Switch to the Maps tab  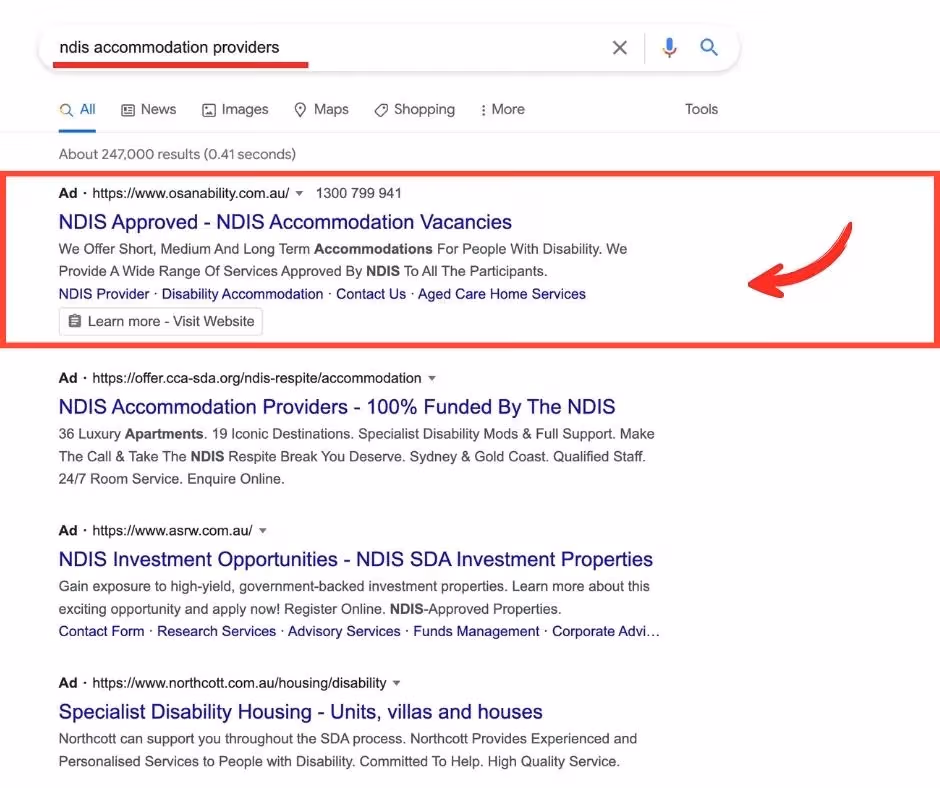pyautogui.click(x=321, y=110)
